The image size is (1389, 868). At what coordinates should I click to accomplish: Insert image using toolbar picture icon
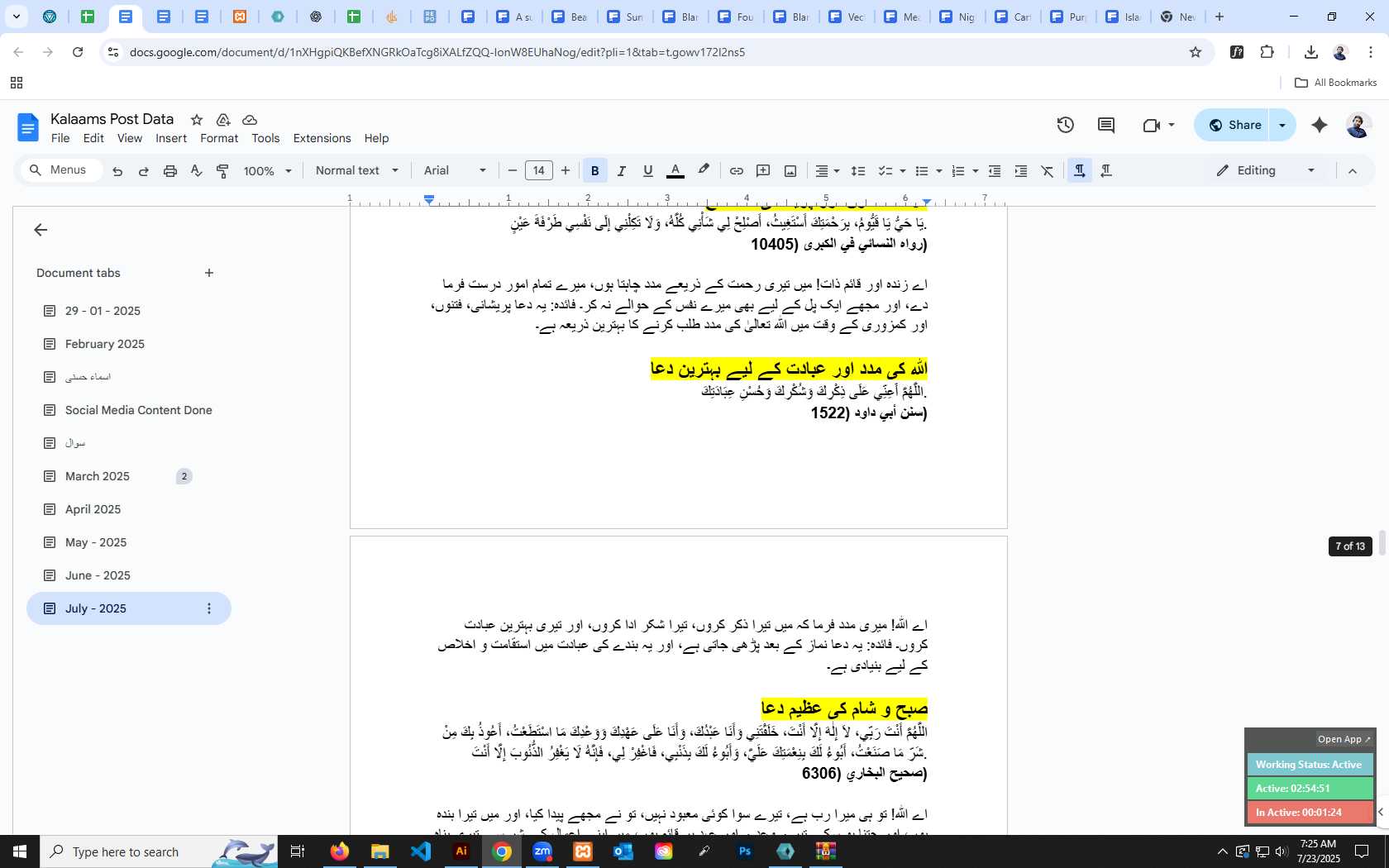tap(790, 171)
